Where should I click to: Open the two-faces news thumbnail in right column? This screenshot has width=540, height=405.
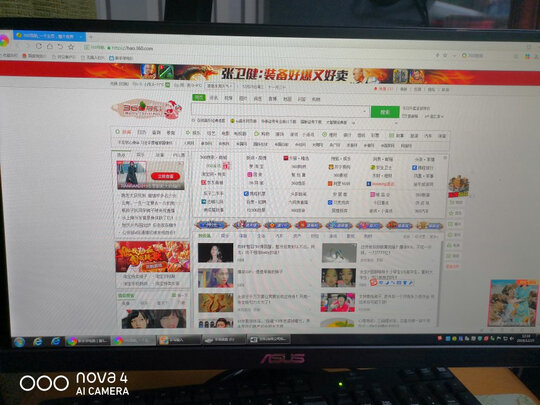point(338,278)
